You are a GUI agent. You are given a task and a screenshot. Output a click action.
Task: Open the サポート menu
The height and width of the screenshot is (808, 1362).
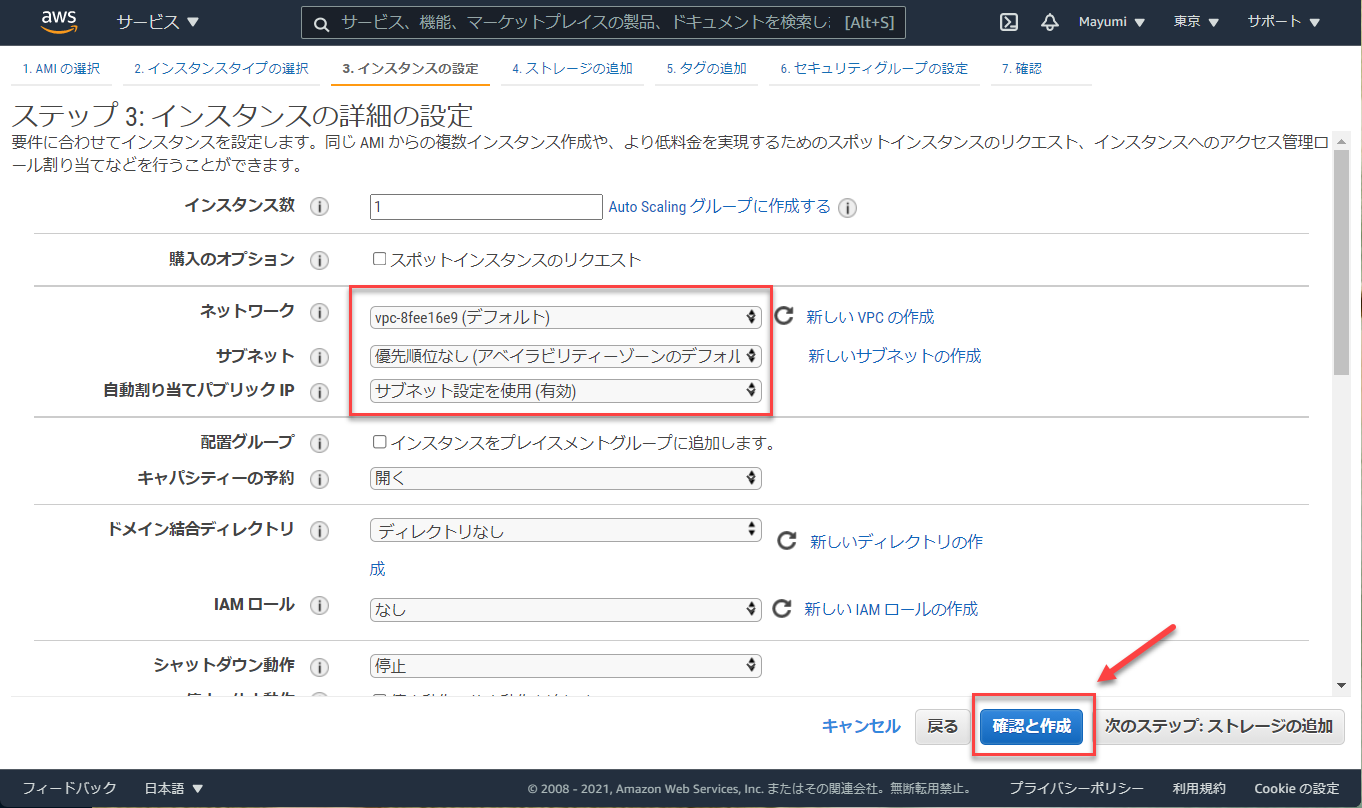1283,22
